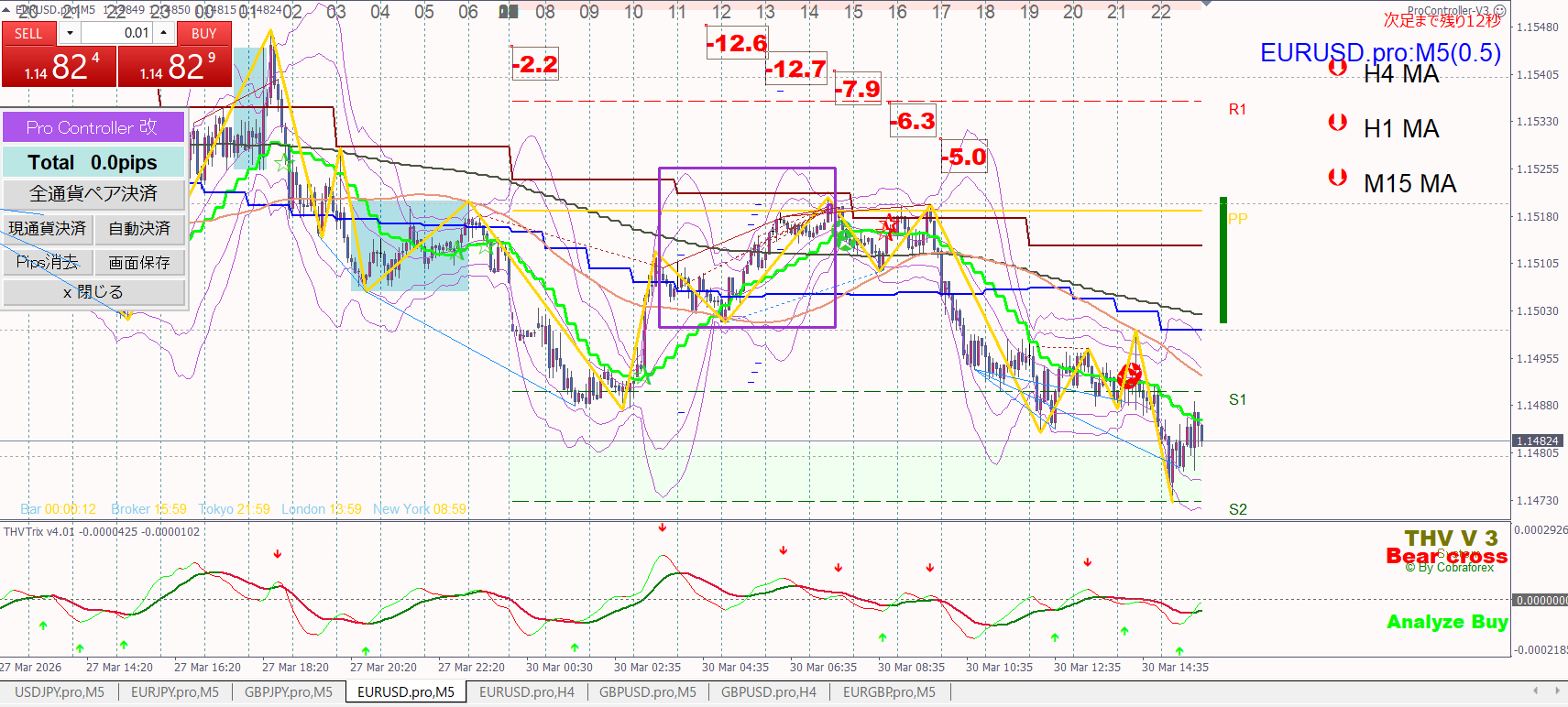Open the GBPUSD.pro,H4 chart tab
Screen dimensions: 1568x707
(x=768, y=692)
